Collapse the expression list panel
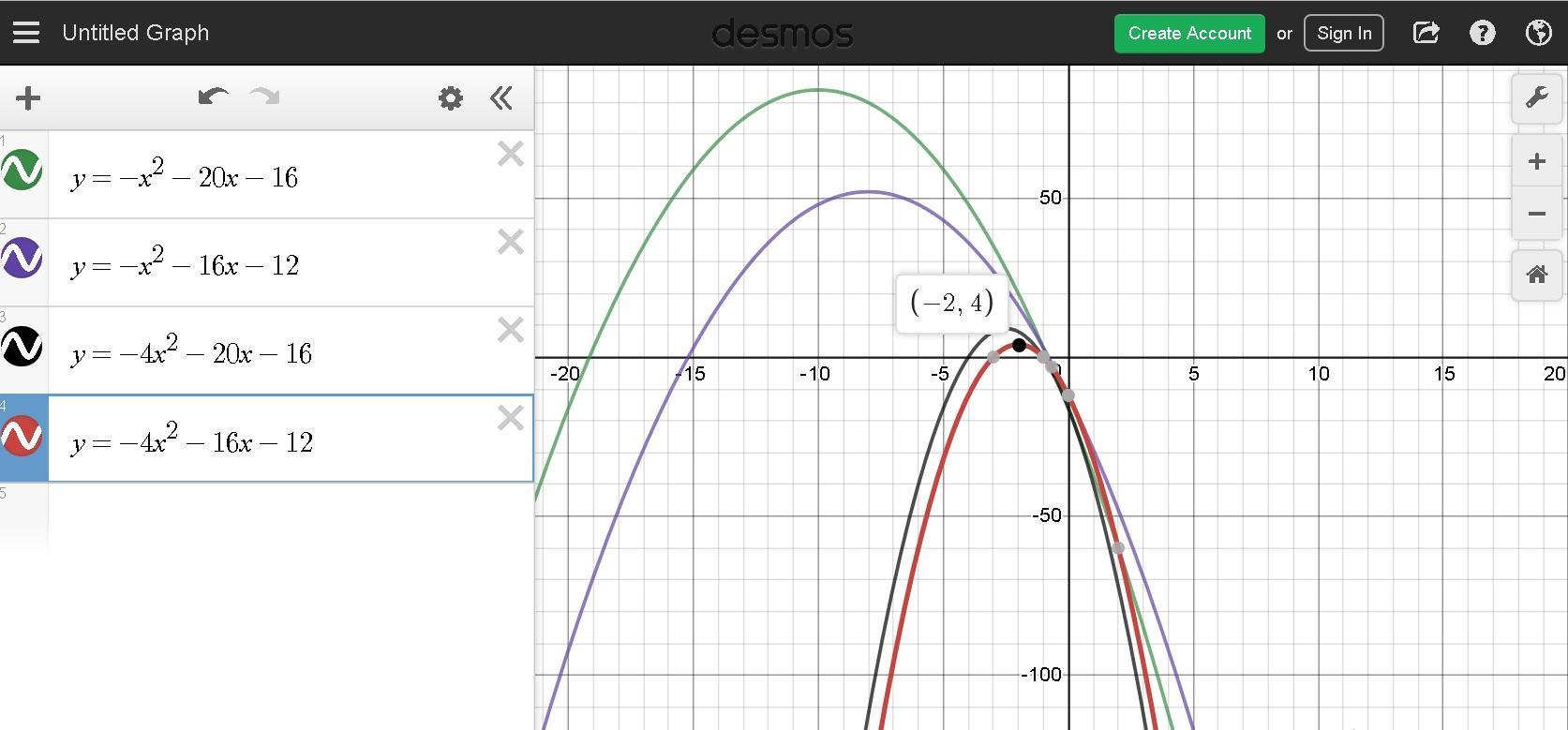Screen dimensions: 1568x730 (x=501, y=97)
